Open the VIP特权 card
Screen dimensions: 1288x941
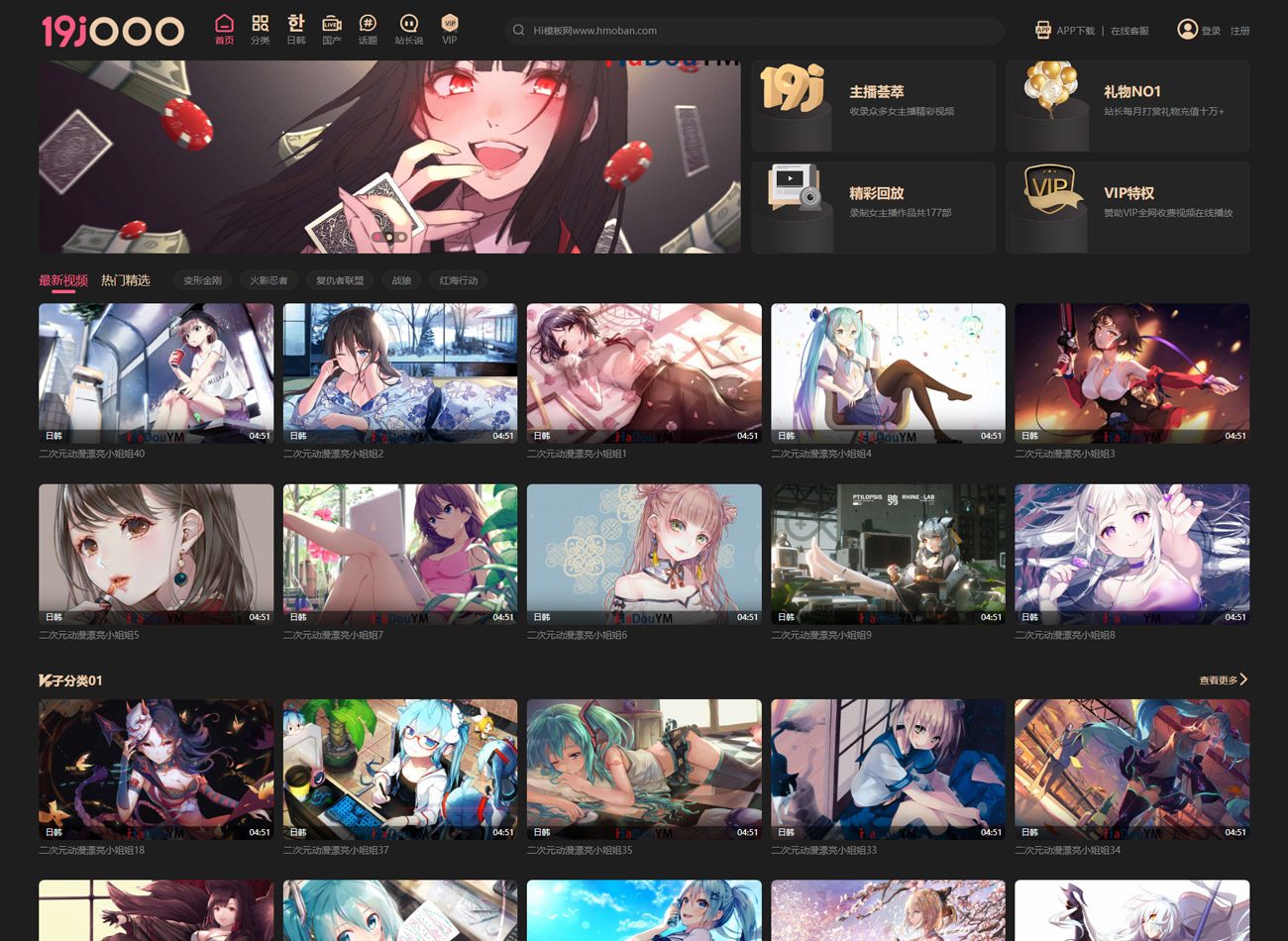tap(1127, 207)
